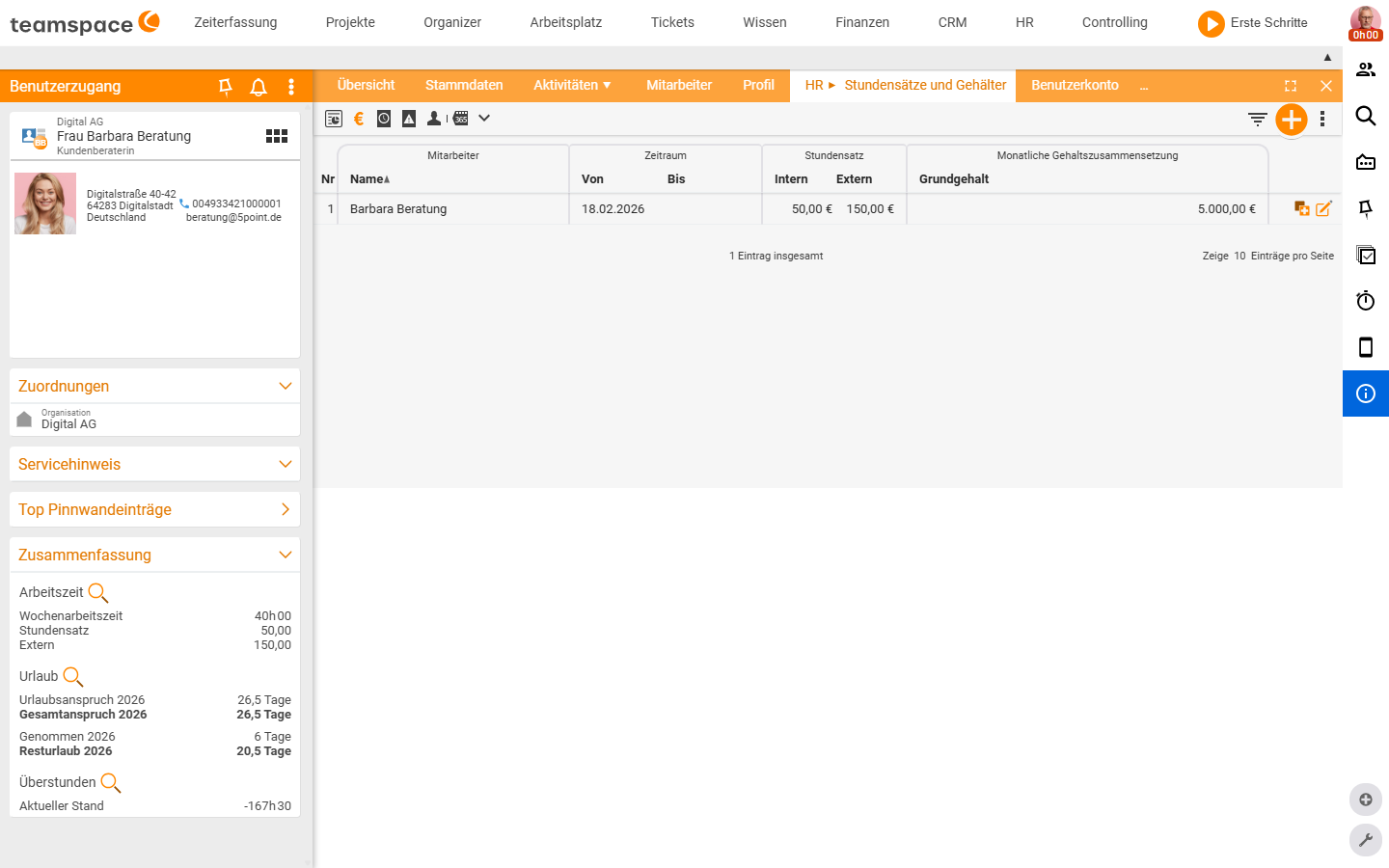The width and height of the screenshot is (1389, 868).
Task: Open the Controlling menu
Action: [1115, 22]
